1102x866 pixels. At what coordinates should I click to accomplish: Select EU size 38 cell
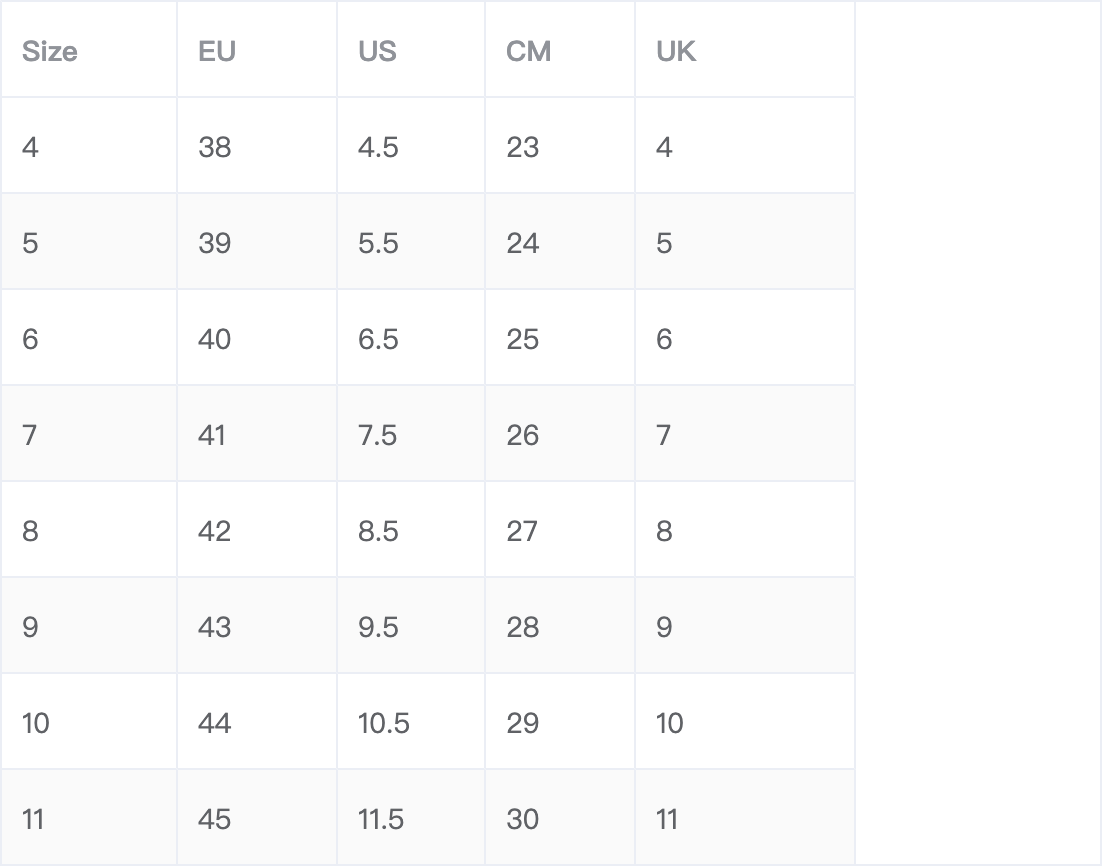tap(257, 146)
